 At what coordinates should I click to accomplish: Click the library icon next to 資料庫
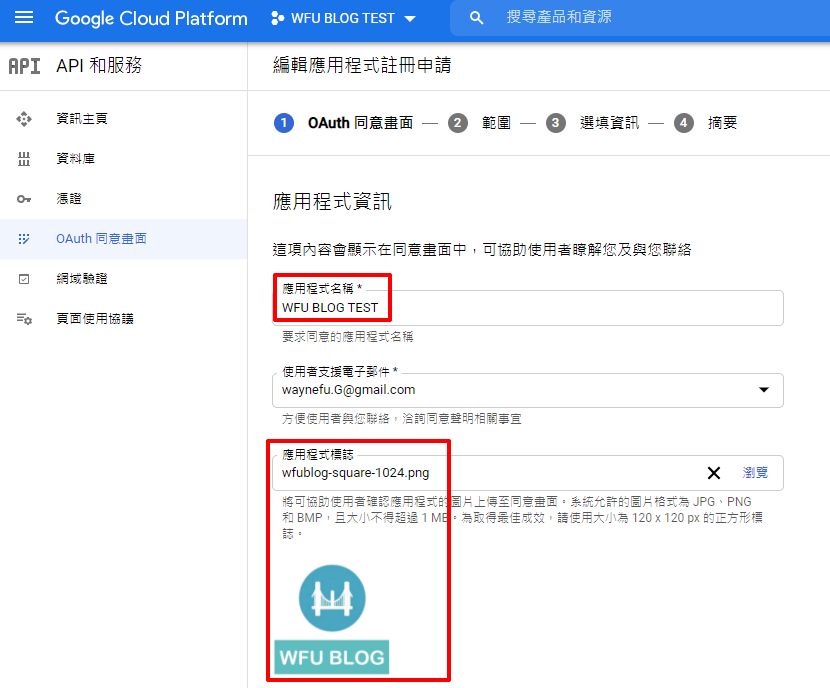pos(24,159)
